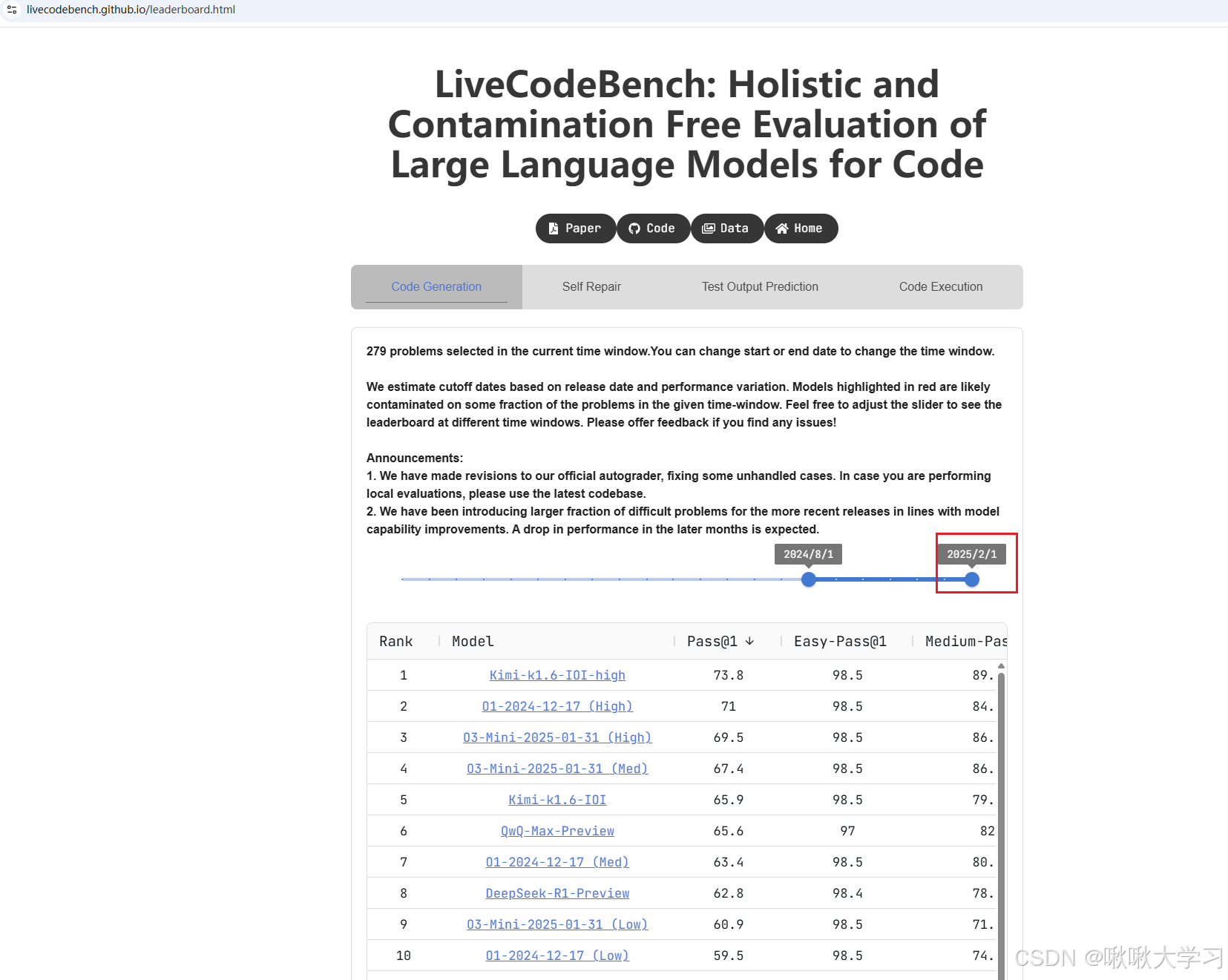The image size is (1228, 980).
Task: Click Pass@1 value 67.4
Action: [729, 769]
